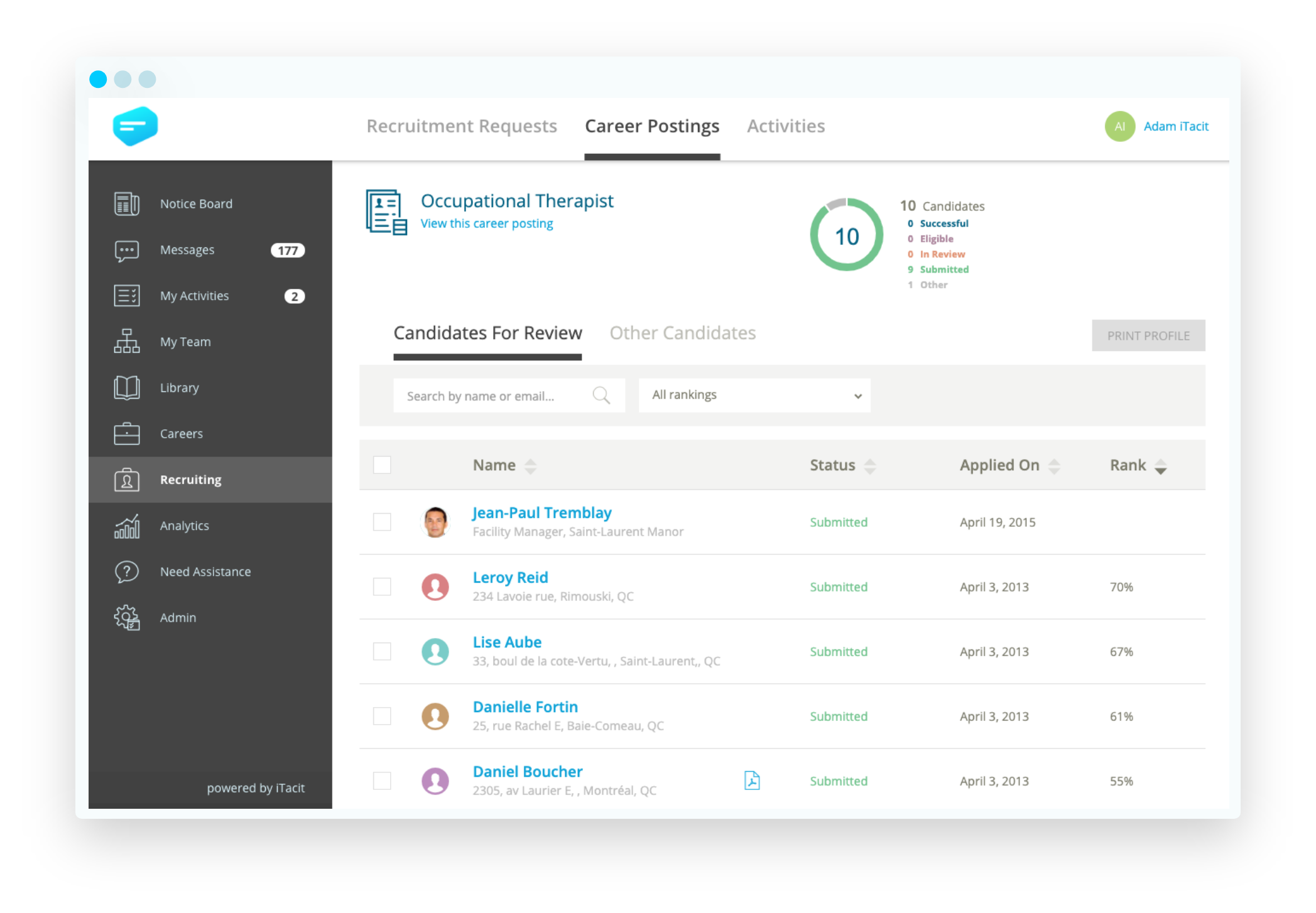Click the Notice Board newspaper icon
The image size is (1316, 913).
tap(126, 204)
